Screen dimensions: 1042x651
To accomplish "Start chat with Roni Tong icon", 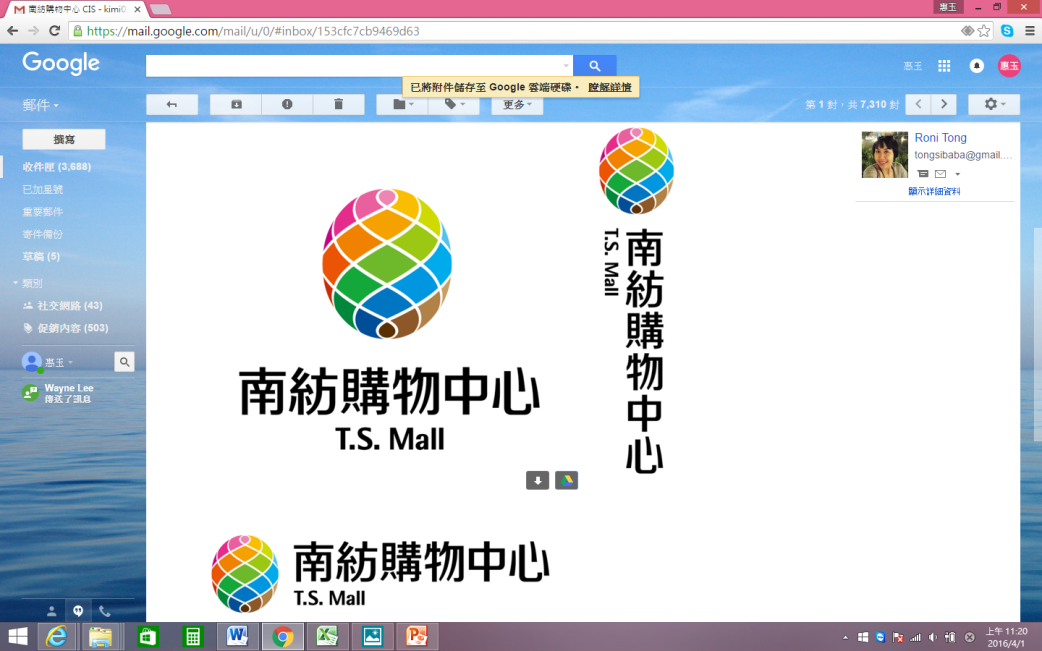I will pyautogui.click(x=923, y=174).
